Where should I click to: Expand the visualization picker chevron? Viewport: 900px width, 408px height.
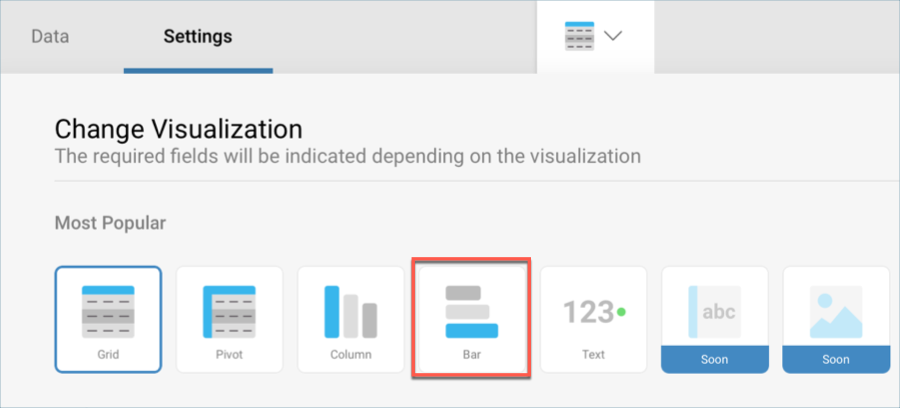613,36
